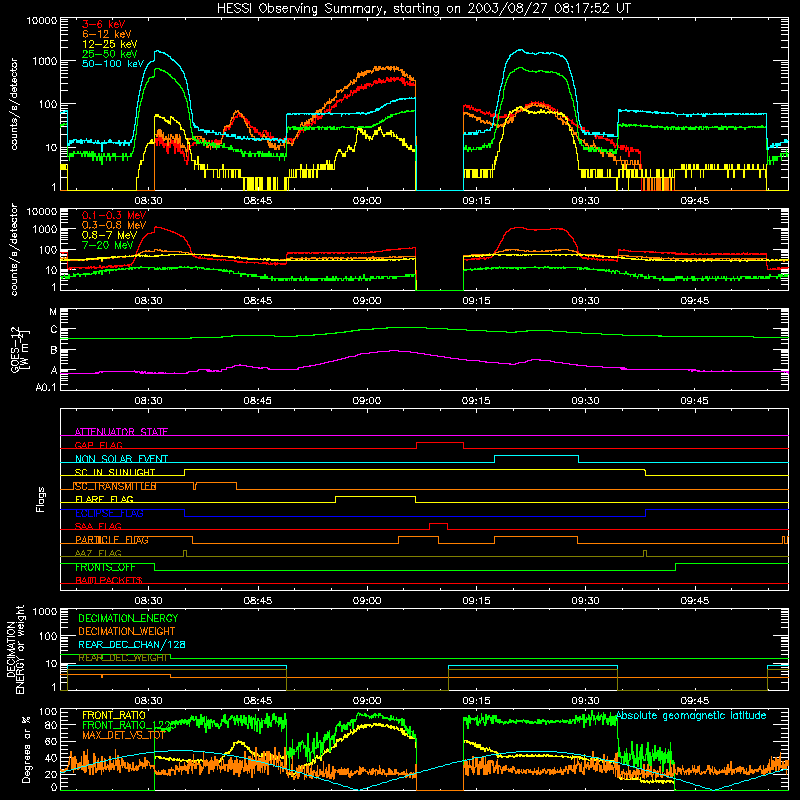Click the 09:00 tick label under the Flags panel
This screenshot has width=800, height=800.
click(x=366, y=601)
